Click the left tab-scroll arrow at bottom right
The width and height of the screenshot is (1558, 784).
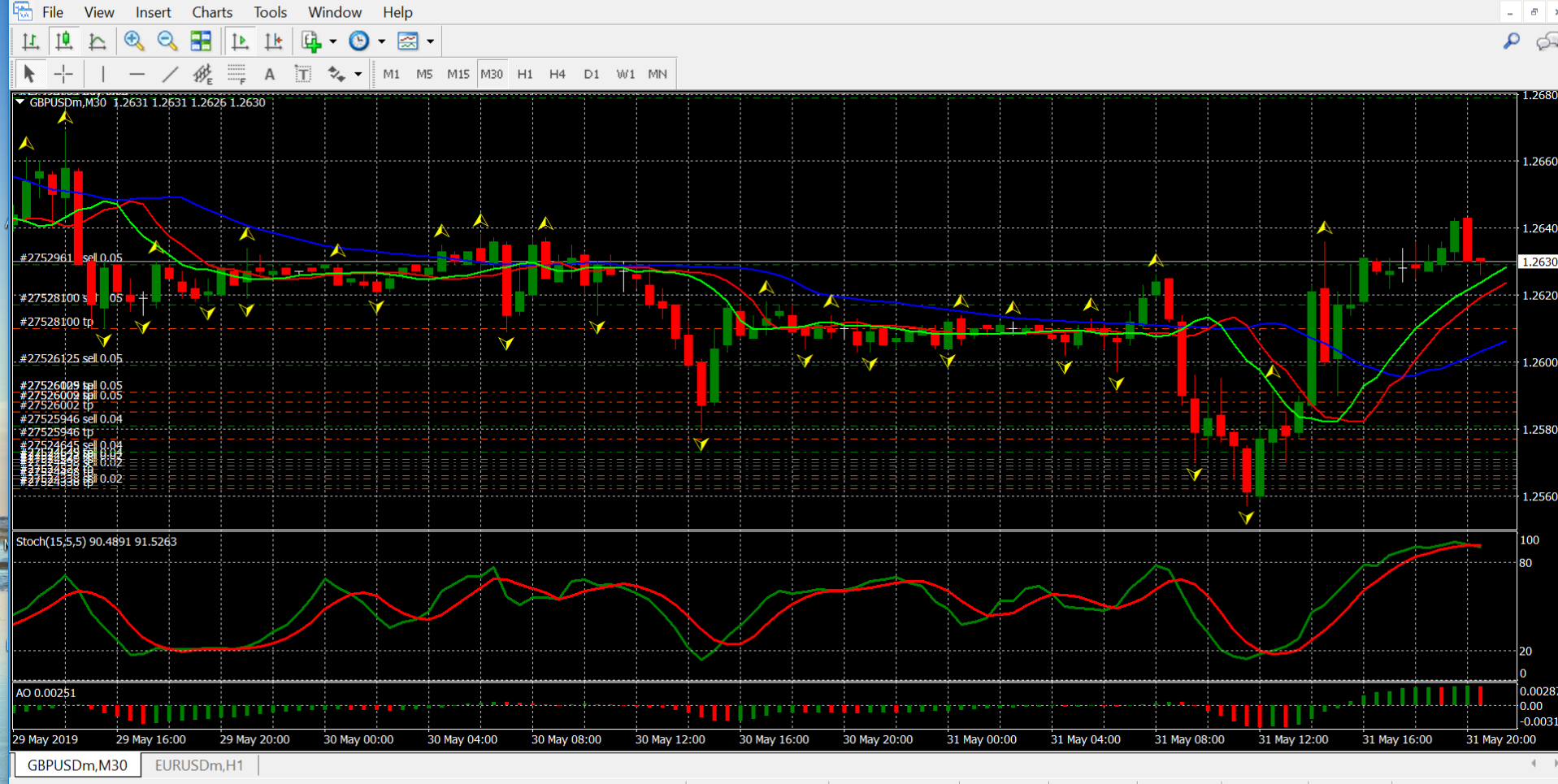(1534, 764)
